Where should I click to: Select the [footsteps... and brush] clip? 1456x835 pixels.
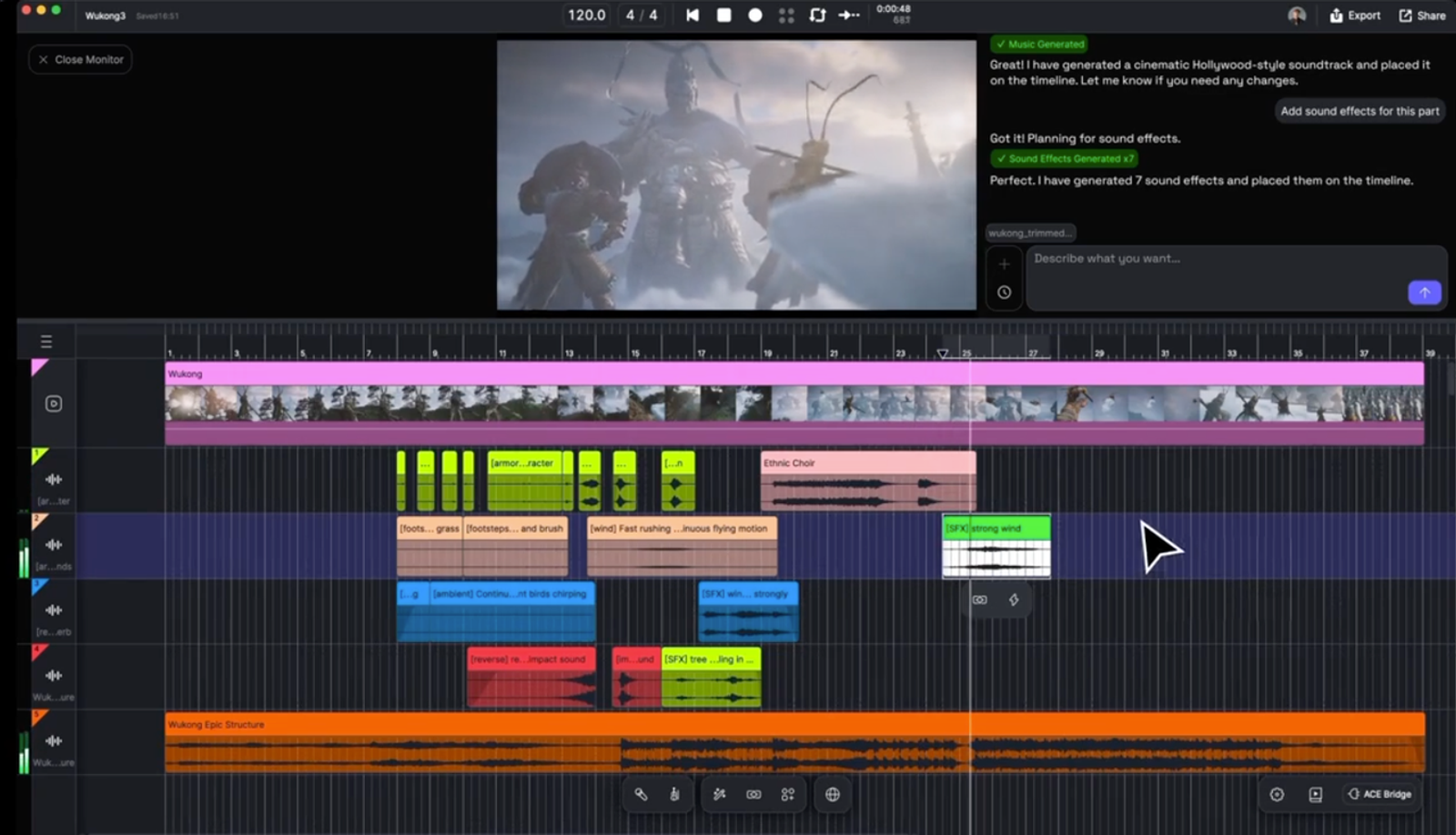tap(516, 547)
